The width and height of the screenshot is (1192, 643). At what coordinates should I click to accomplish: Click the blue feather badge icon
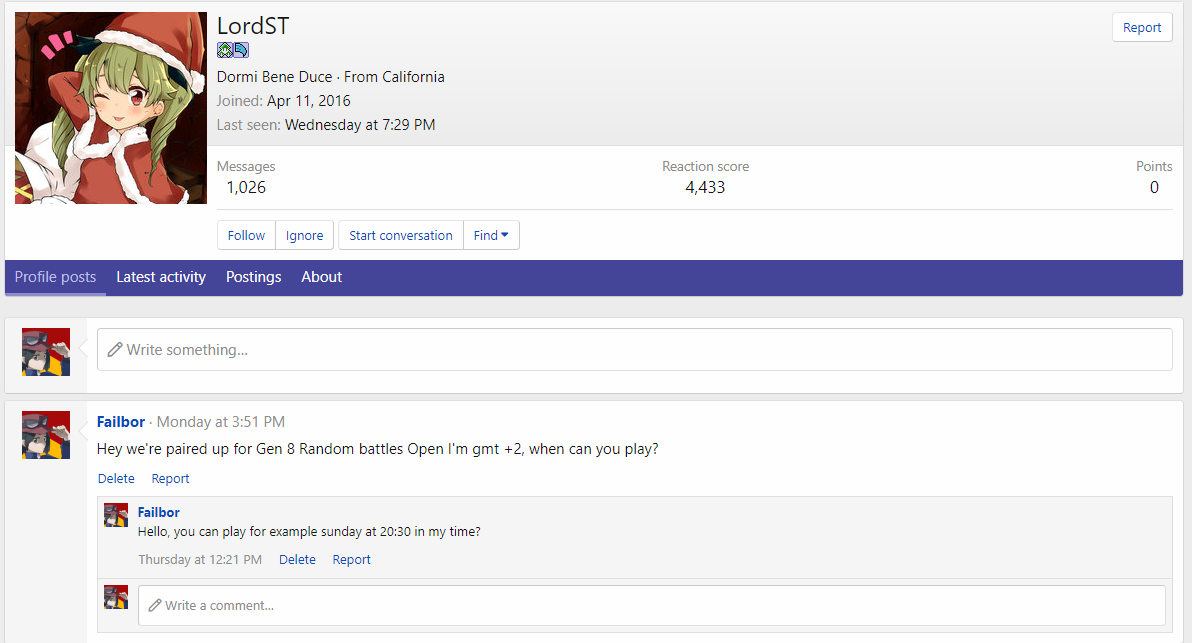(241, 50)
